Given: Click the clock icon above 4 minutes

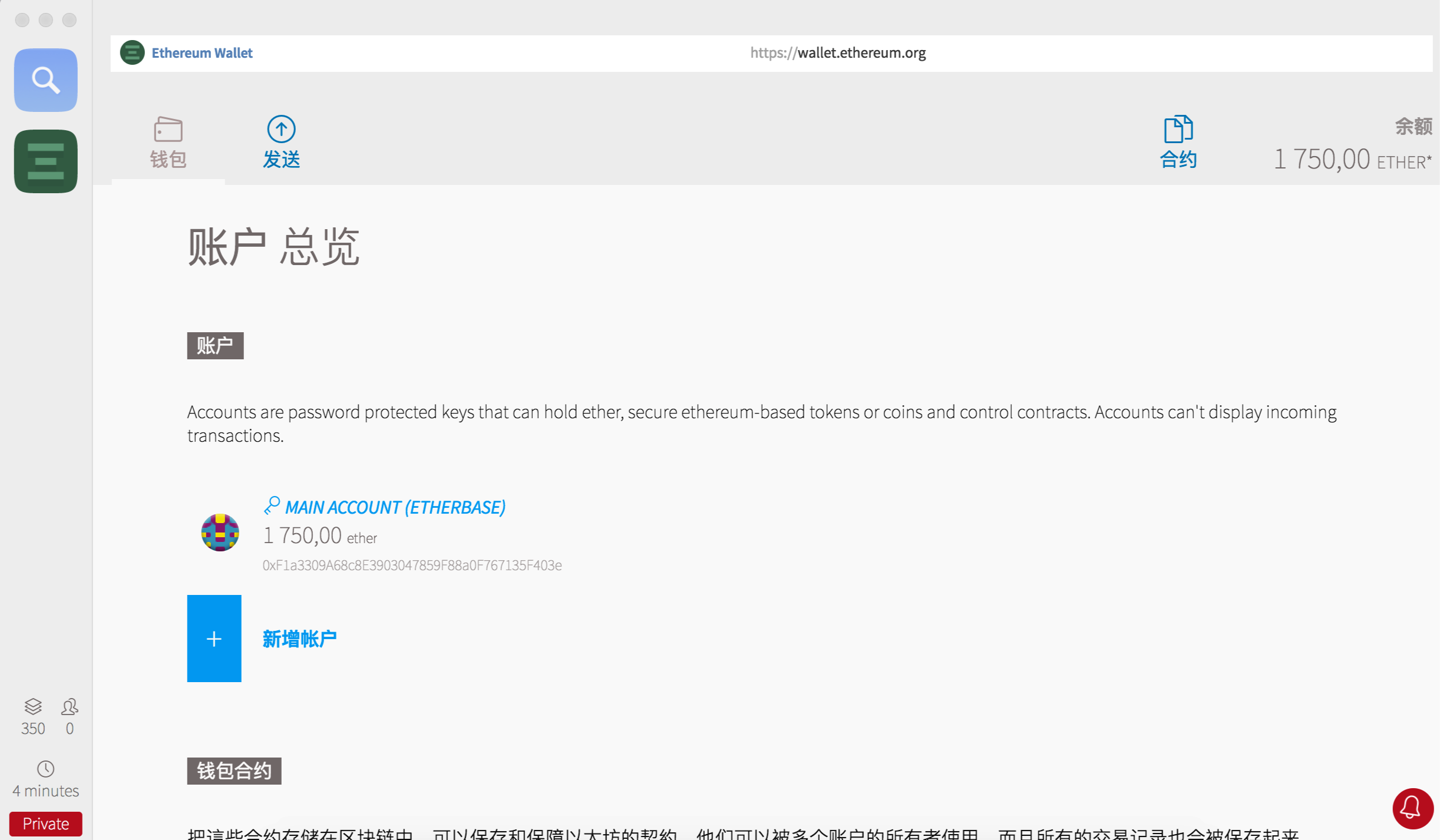Looking at the screenshot, I should click(46, 769).
